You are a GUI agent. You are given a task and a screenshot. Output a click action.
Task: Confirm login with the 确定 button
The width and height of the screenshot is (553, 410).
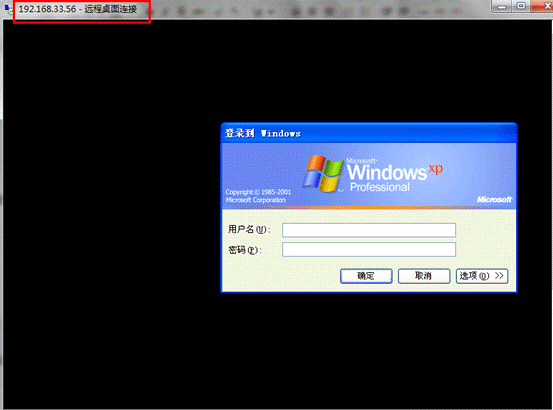(x=366, y=276)
